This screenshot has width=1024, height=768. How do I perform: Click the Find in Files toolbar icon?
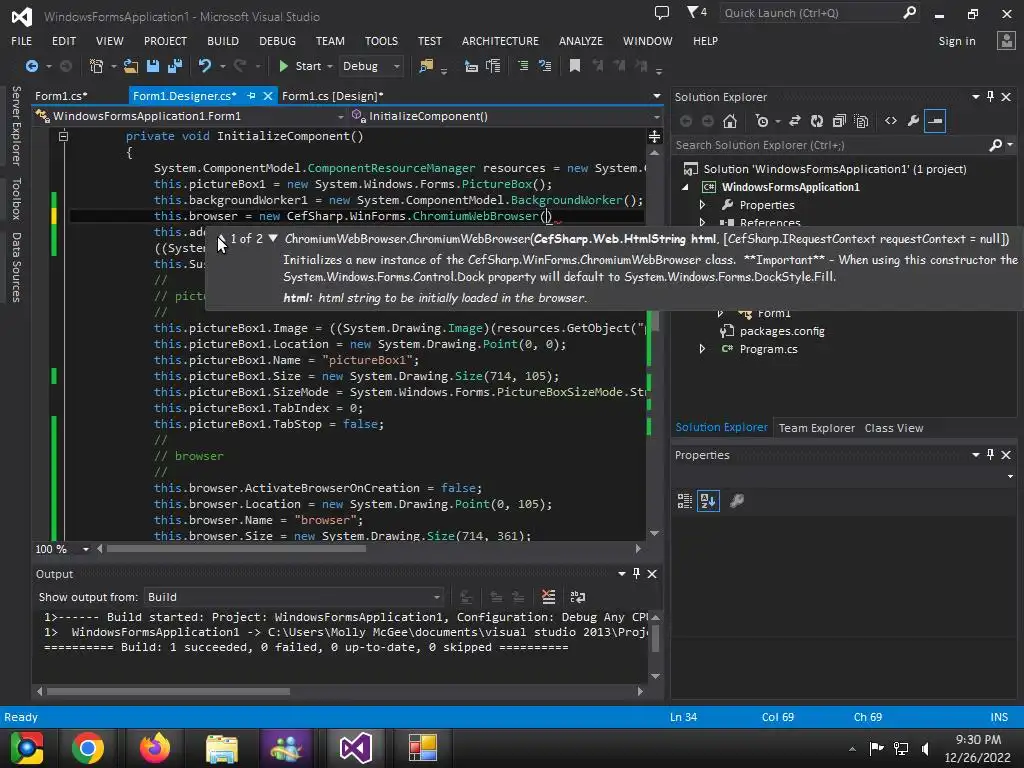click(x=426, y=66)
